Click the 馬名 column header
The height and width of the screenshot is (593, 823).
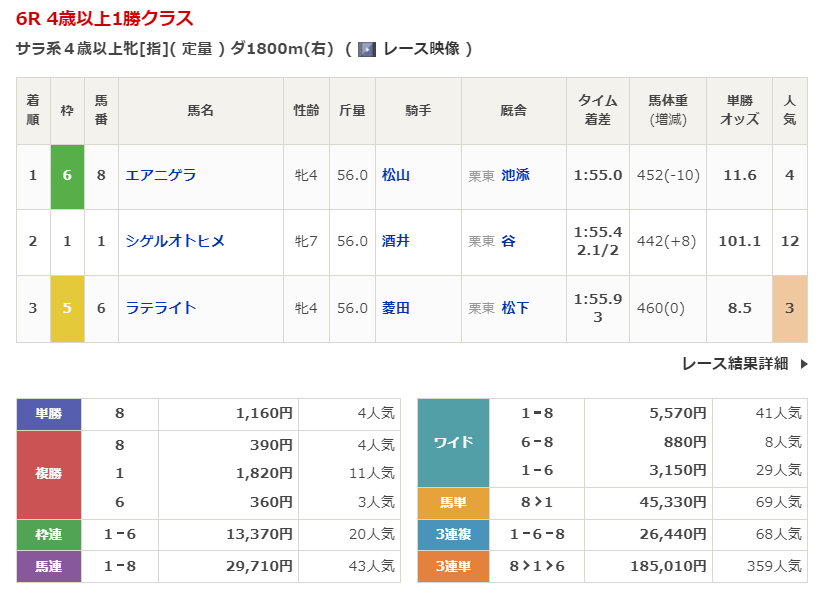(200, 110)
